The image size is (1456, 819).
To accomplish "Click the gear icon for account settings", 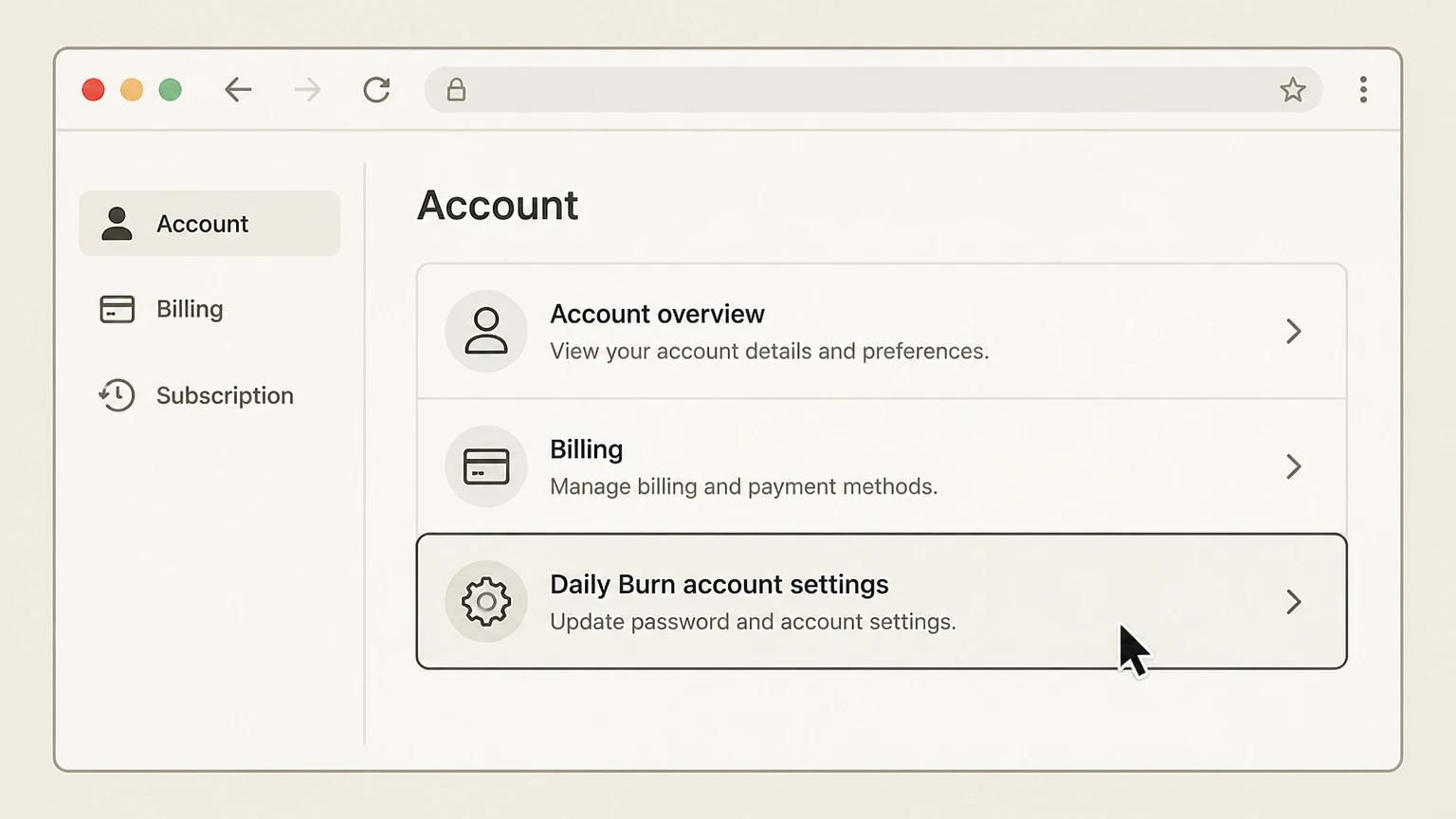I will [486, 601].
